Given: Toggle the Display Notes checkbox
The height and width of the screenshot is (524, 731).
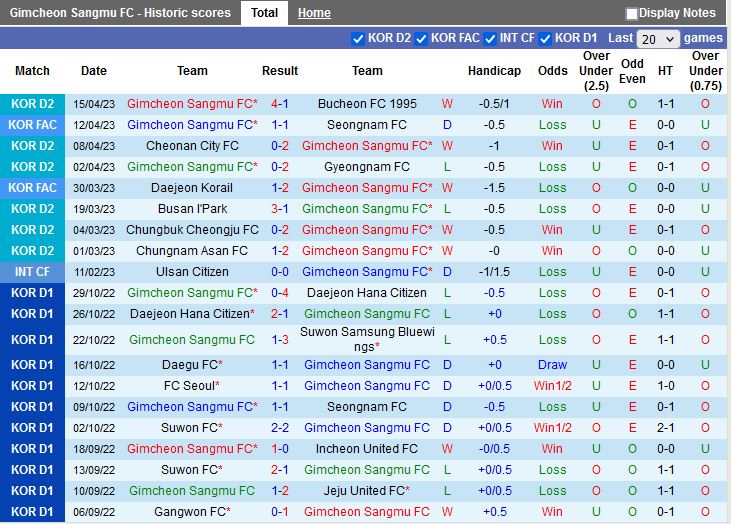Looking at the screenshot, I should (x=632, y=14).
